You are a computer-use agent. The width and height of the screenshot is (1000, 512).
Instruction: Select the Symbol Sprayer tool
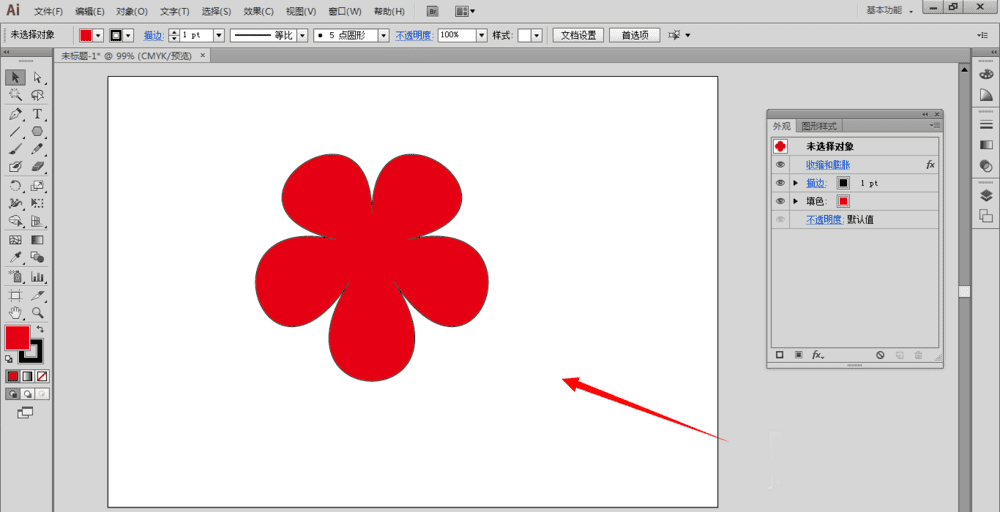15,277
